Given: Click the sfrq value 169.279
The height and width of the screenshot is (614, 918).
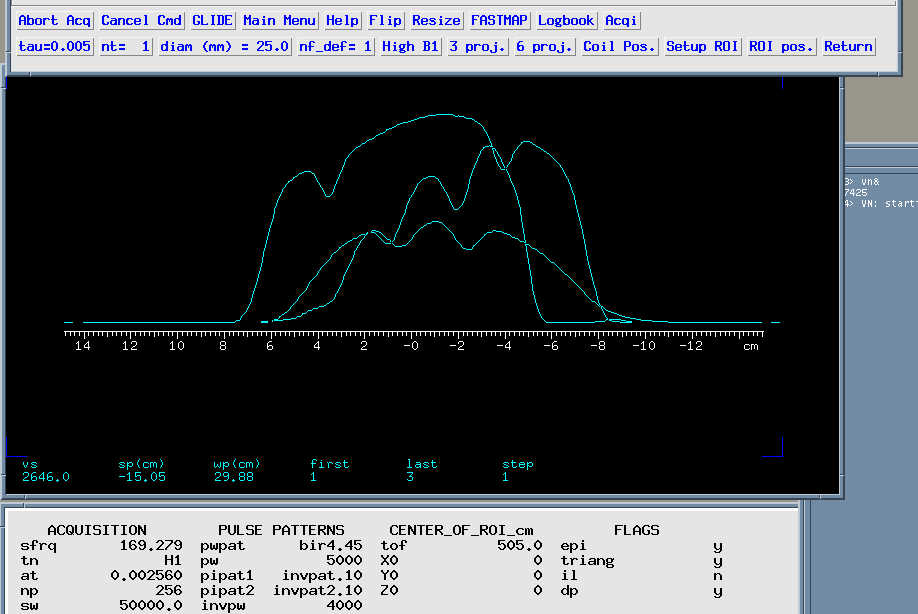Looking at the screenshot, I should pos(151,546).
